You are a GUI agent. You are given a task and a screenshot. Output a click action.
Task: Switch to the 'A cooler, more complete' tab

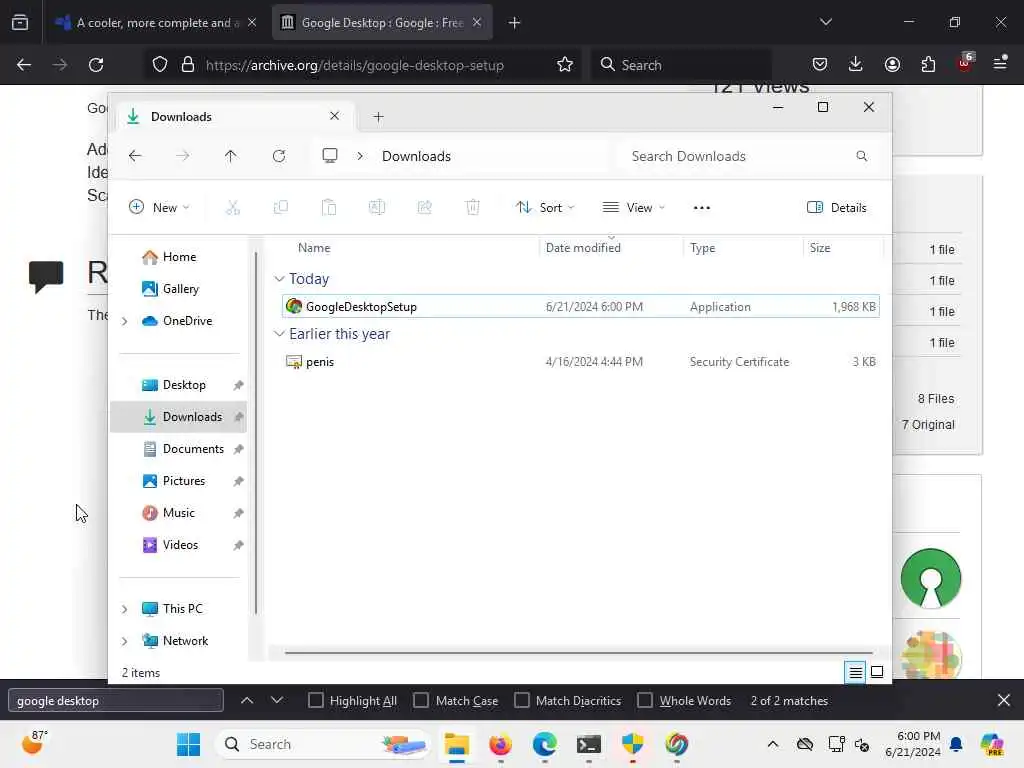[155, 23]
